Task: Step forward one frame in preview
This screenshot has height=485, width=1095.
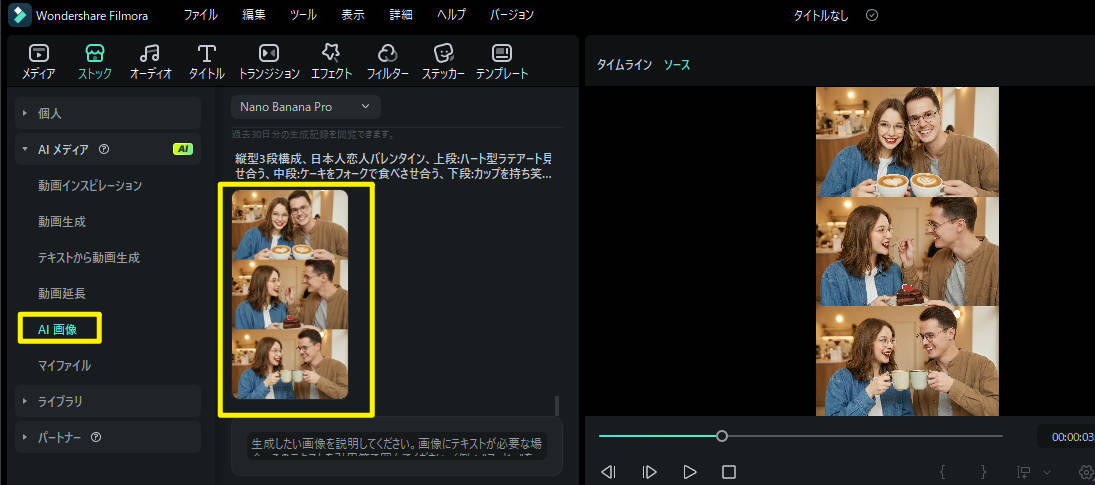Action: tap(649, 472)
